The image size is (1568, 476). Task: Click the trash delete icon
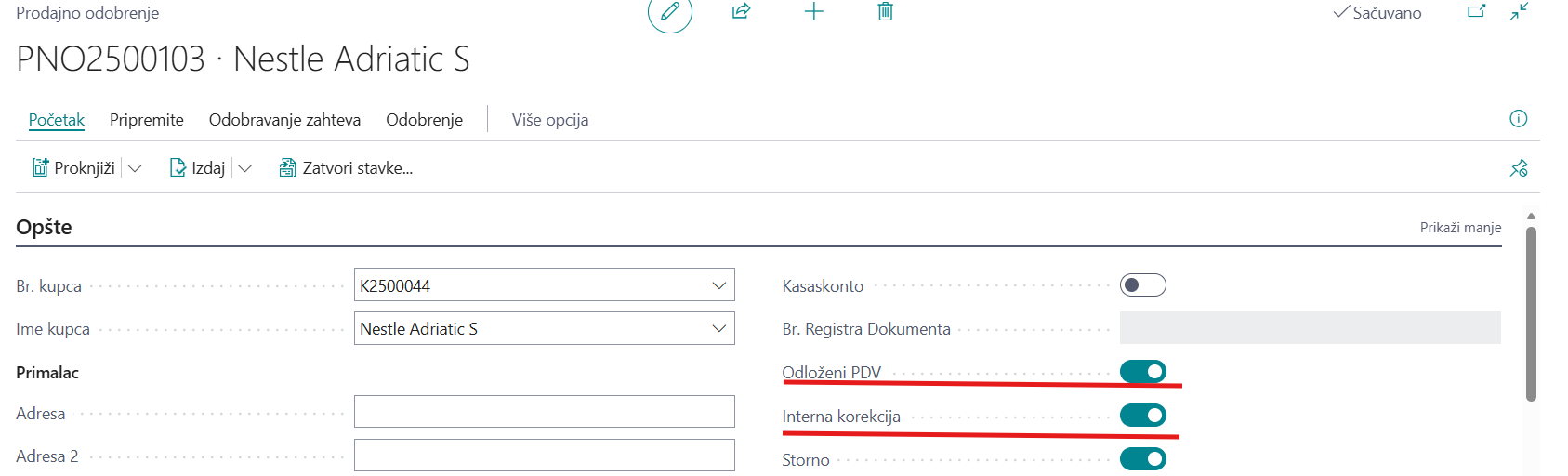(885, 12)
